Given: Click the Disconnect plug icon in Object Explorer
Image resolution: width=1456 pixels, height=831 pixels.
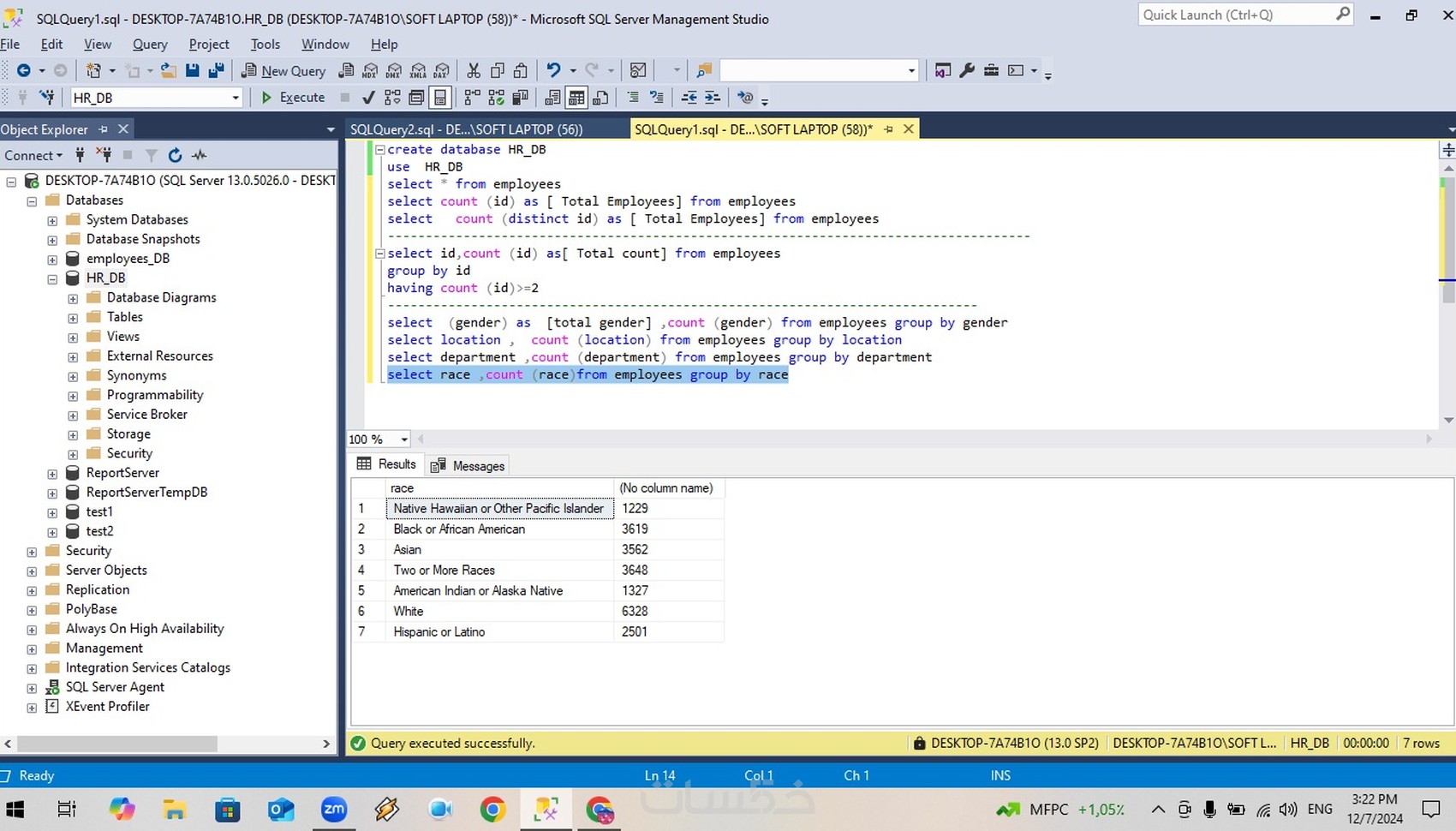Looking at the screenshot, I should click(104, 155).
